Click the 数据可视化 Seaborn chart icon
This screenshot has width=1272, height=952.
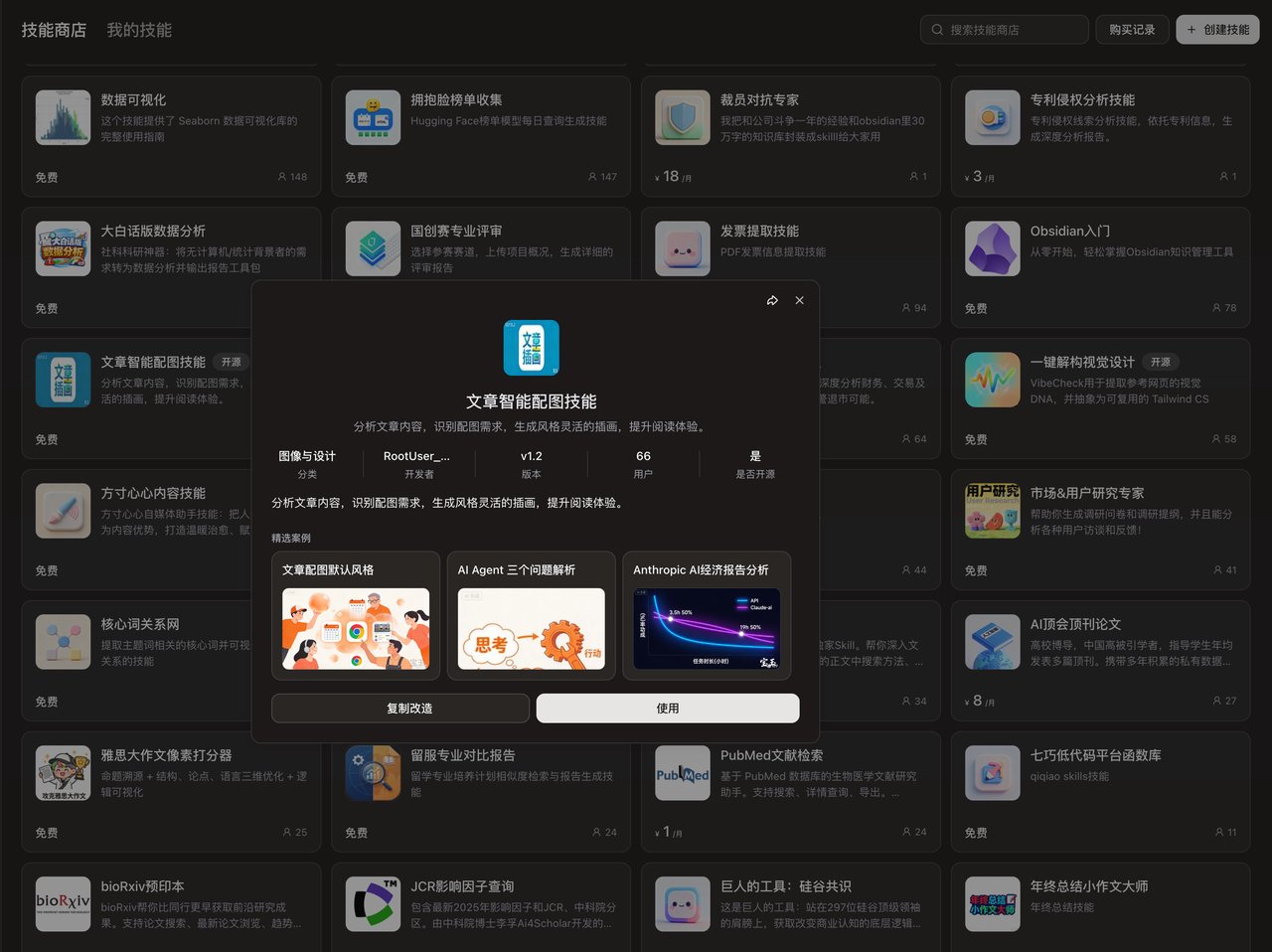(63, 116)
